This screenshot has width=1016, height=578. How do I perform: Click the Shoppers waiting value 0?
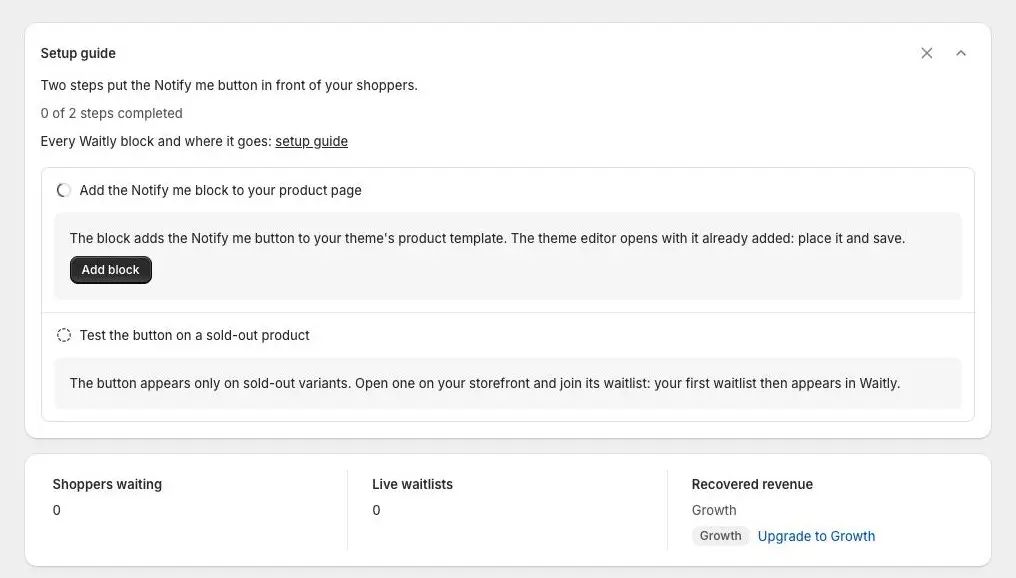tap(56, 510)
